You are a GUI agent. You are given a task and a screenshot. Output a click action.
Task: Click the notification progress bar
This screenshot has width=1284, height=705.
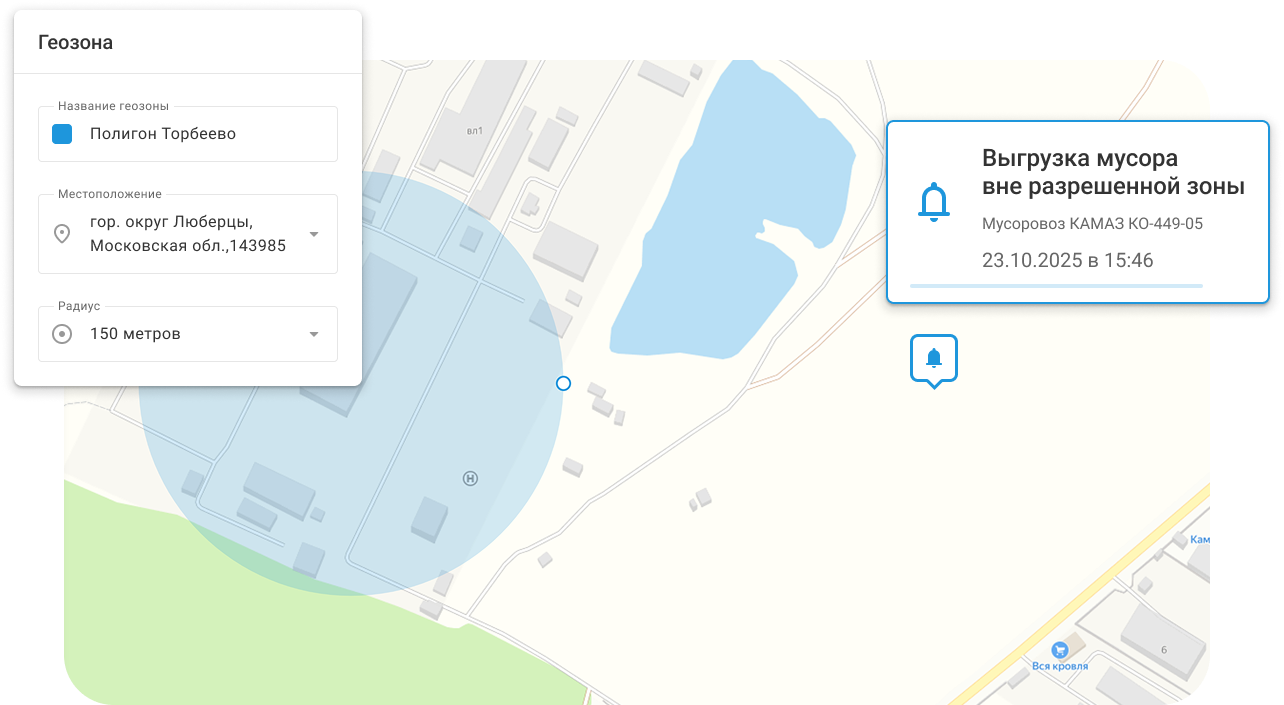coord(1056,286)
